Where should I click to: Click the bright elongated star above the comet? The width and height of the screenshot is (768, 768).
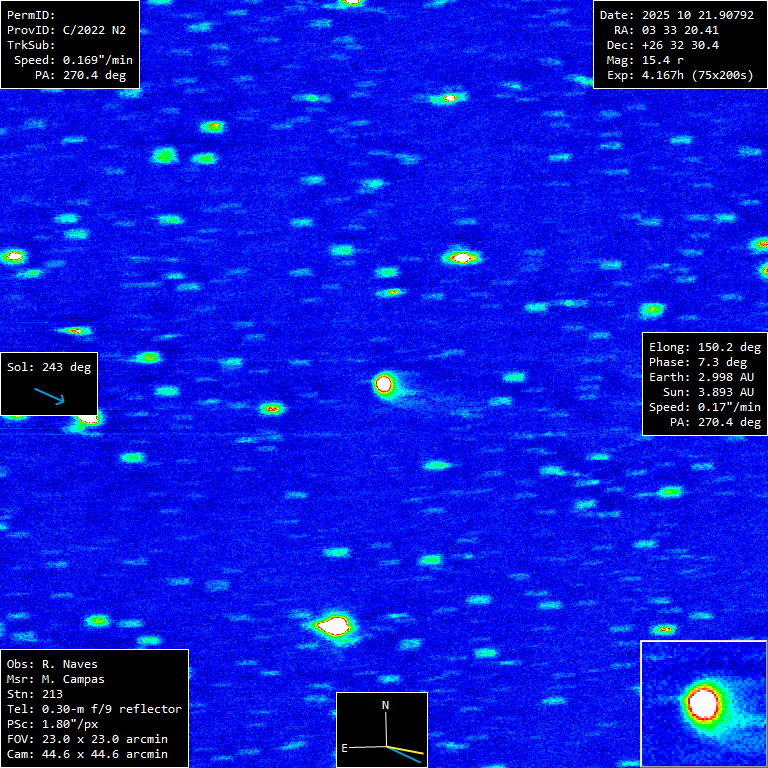461,257
